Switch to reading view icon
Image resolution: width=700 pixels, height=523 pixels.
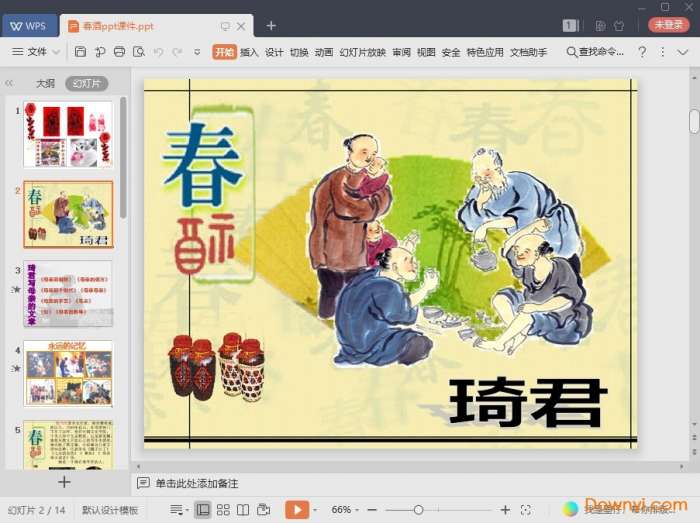coord(243,510)
